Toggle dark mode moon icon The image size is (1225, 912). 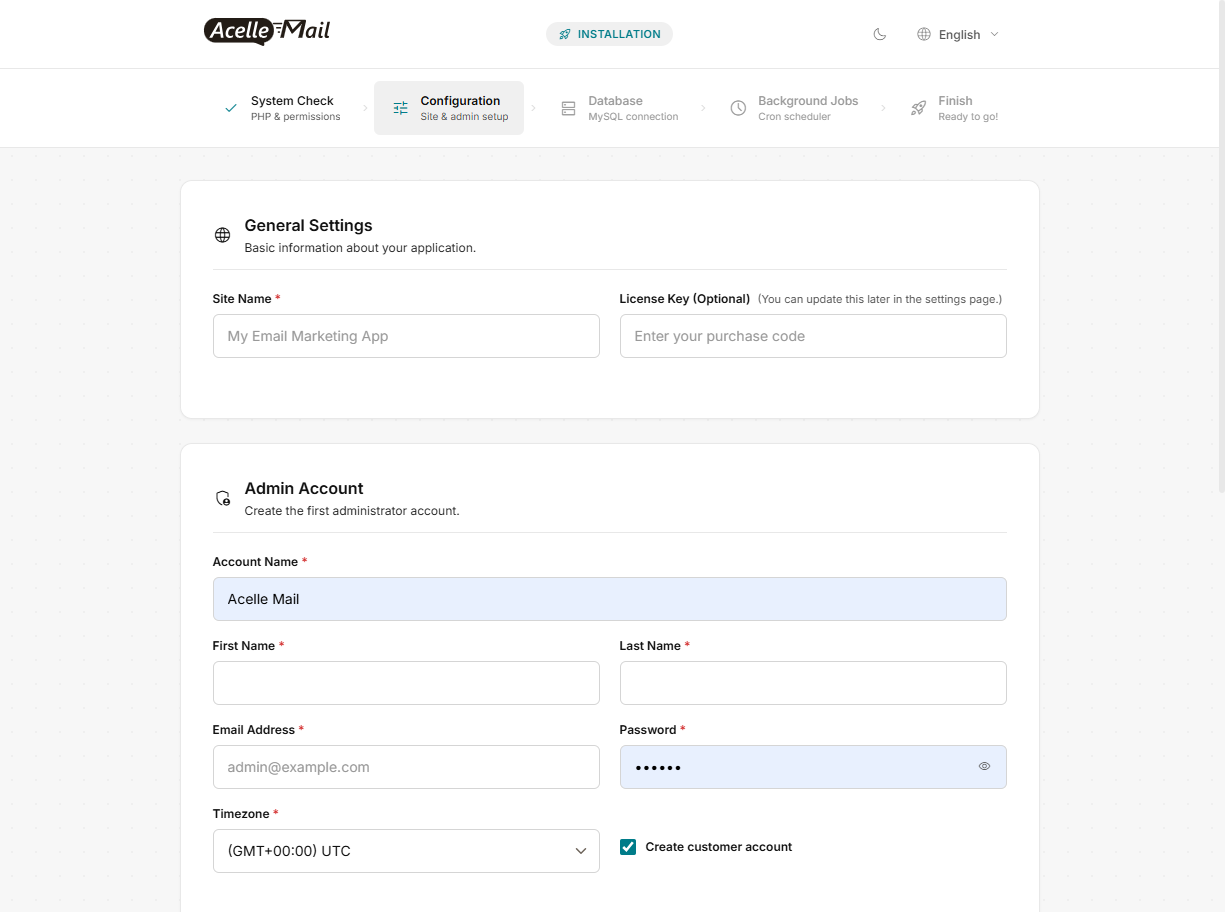coord(880,34)
